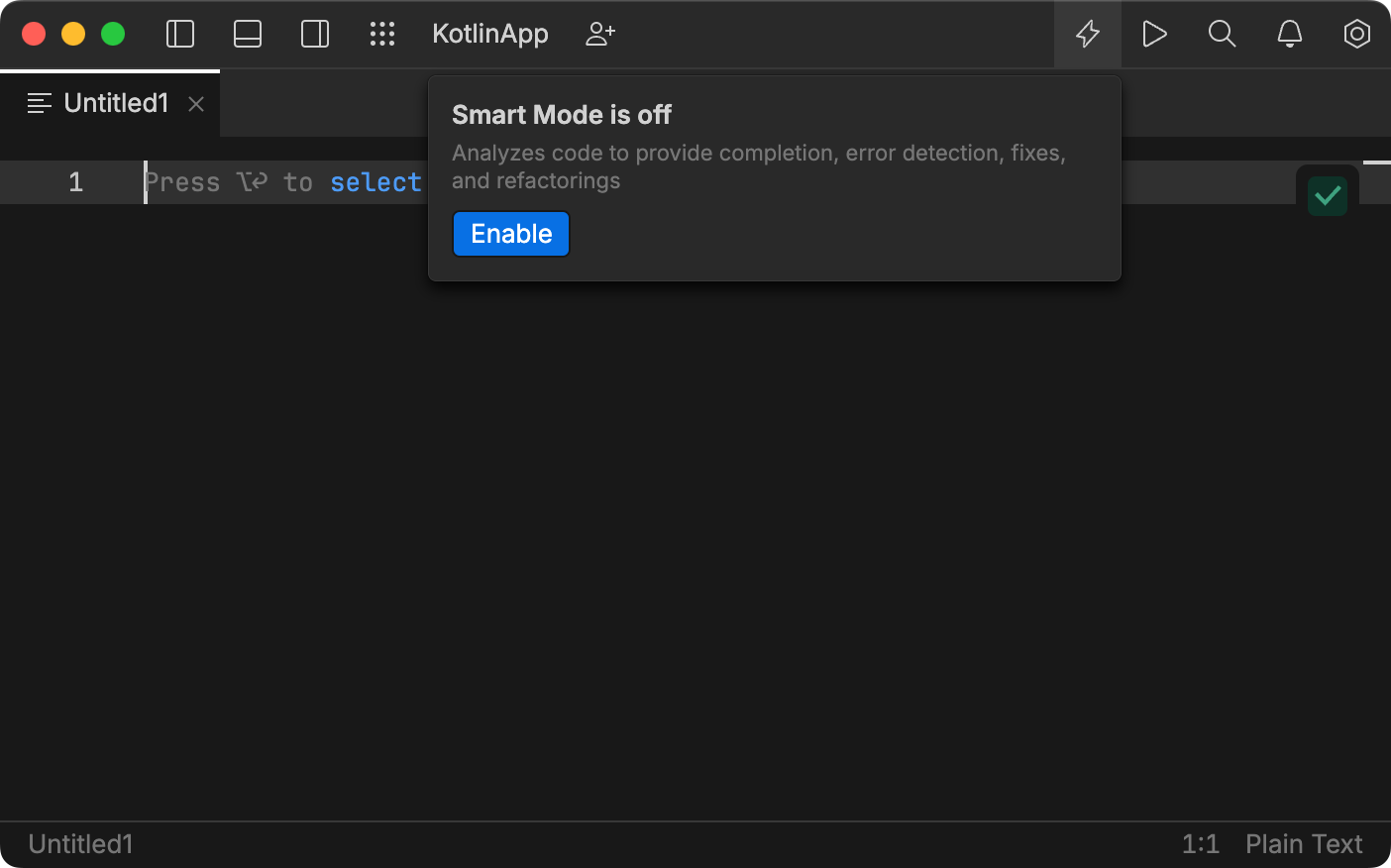1391x868 pixels.
Task: Toggle the right panel visibility
Action: pyautogui.click(x=314, y=34)
